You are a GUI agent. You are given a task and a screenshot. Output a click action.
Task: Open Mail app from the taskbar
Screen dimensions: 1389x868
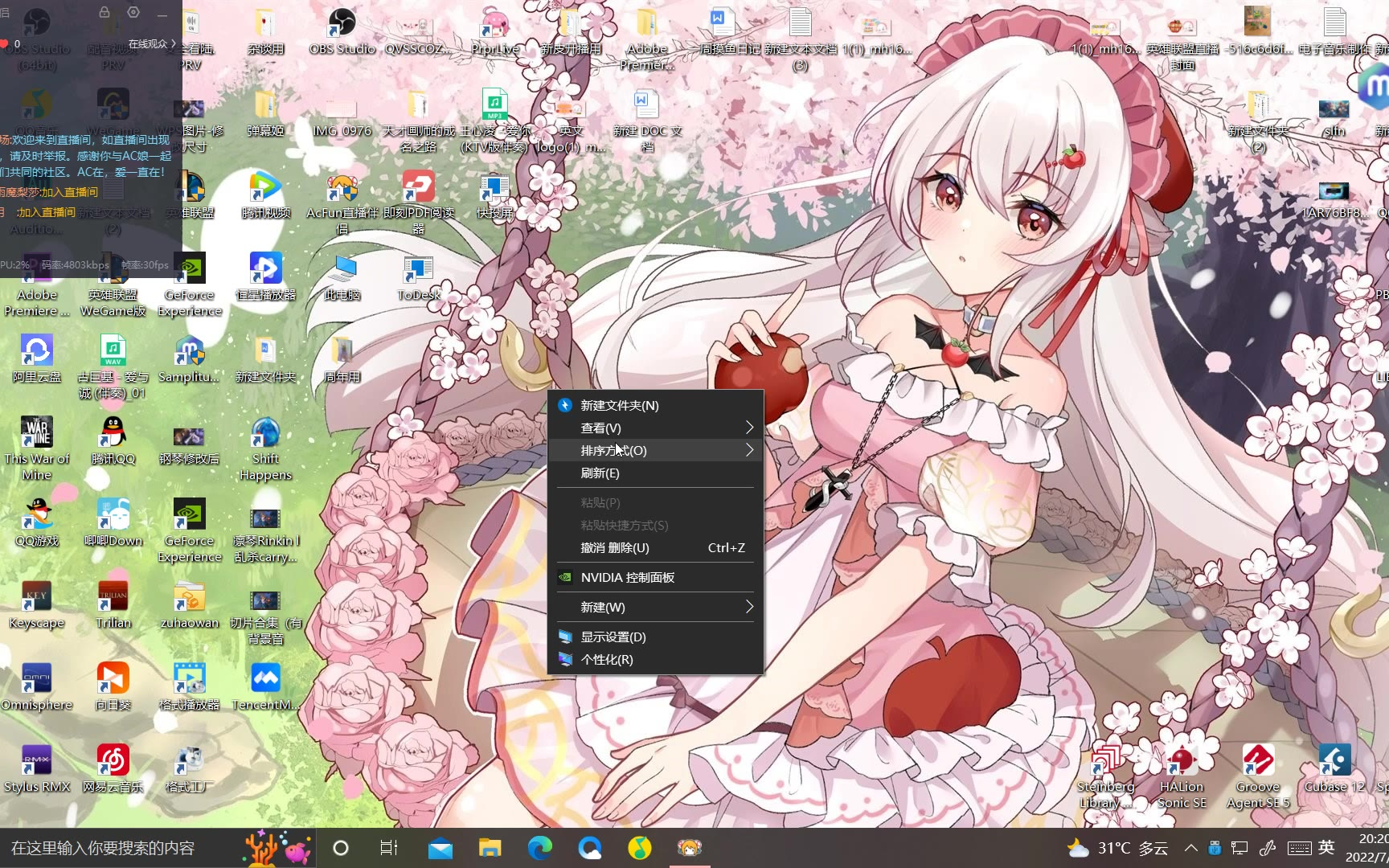pyautogui.click(x=440, y=848)
